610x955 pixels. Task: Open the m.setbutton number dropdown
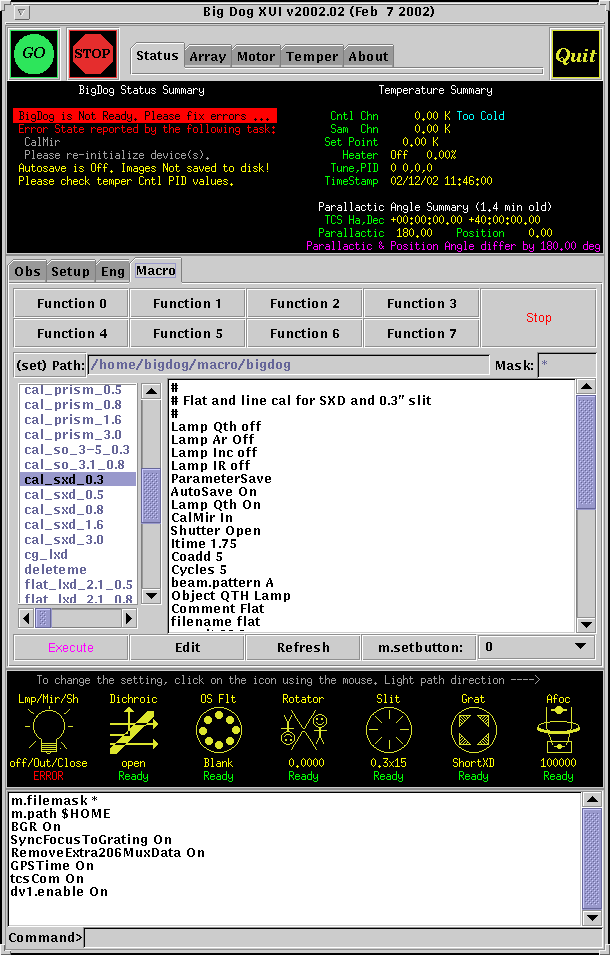(x=536, y=647)
